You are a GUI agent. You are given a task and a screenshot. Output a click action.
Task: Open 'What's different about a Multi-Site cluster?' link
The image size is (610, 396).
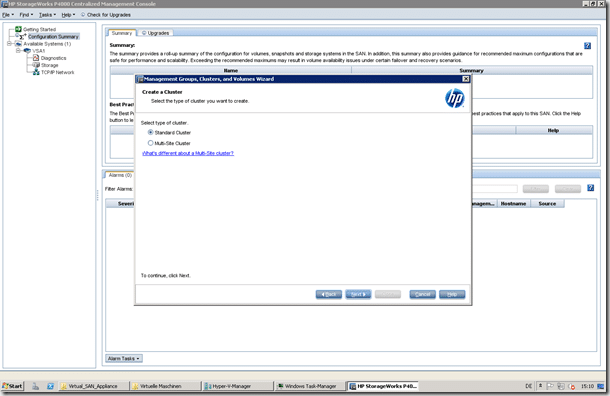188,153
